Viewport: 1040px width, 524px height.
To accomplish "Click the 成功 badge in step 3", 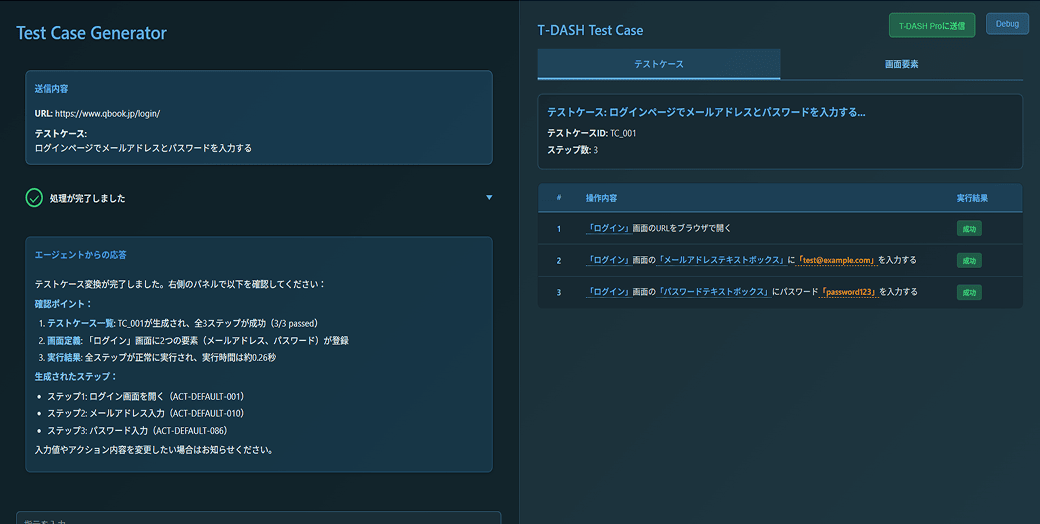I will tap(969, 292).
